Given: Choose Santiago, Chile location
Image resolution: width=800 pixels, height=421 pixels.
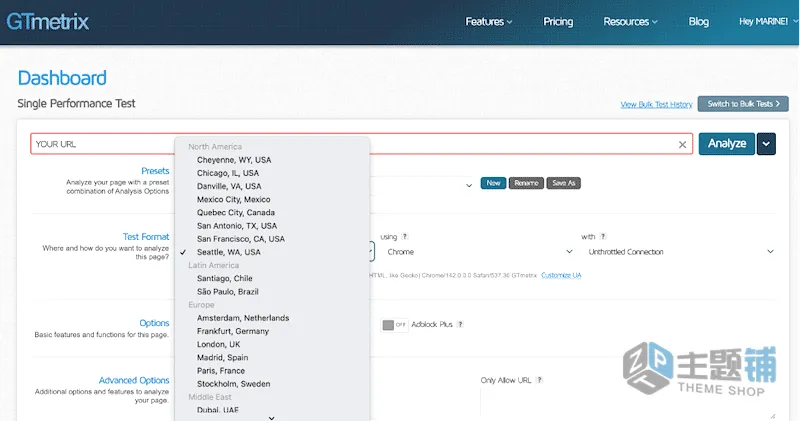Looking at the screenshot, I should point(224,279).
